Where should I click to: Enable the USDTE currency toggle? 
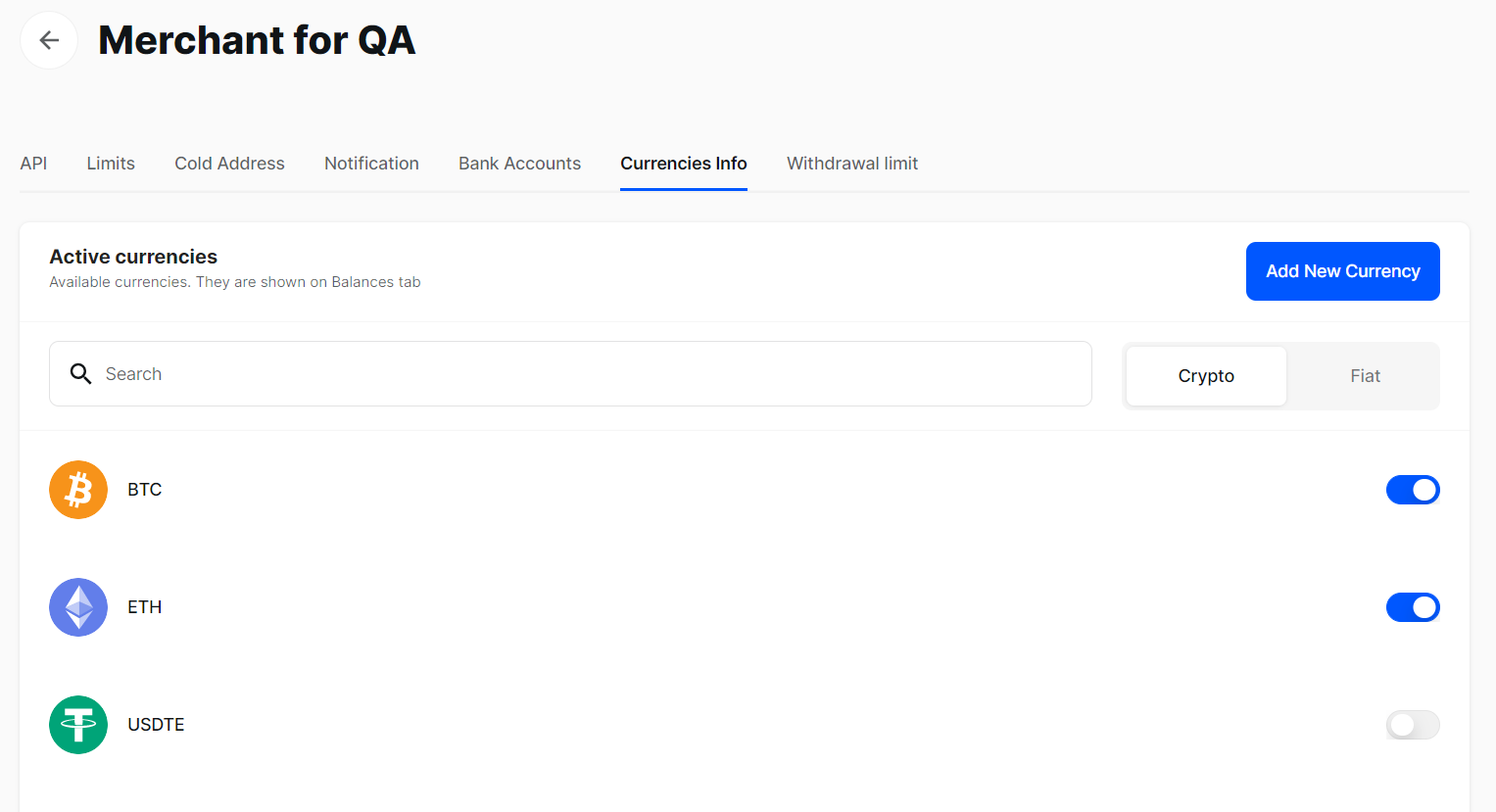pos(1412,725)
